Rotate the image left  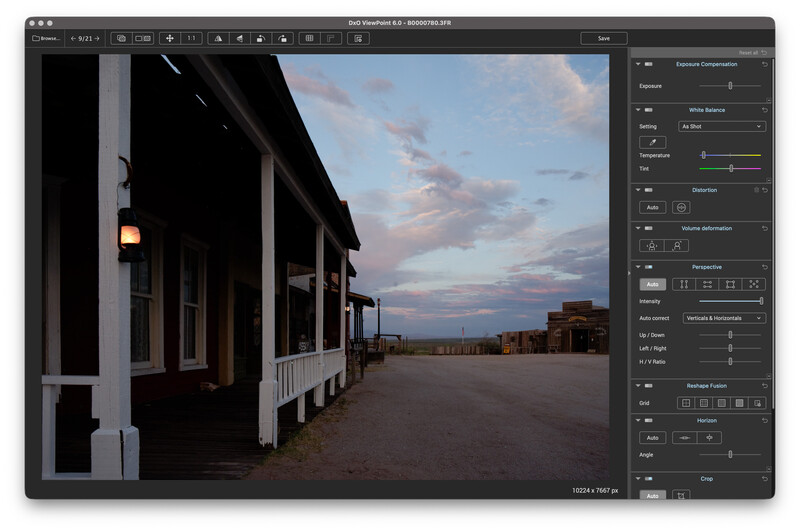261,38
